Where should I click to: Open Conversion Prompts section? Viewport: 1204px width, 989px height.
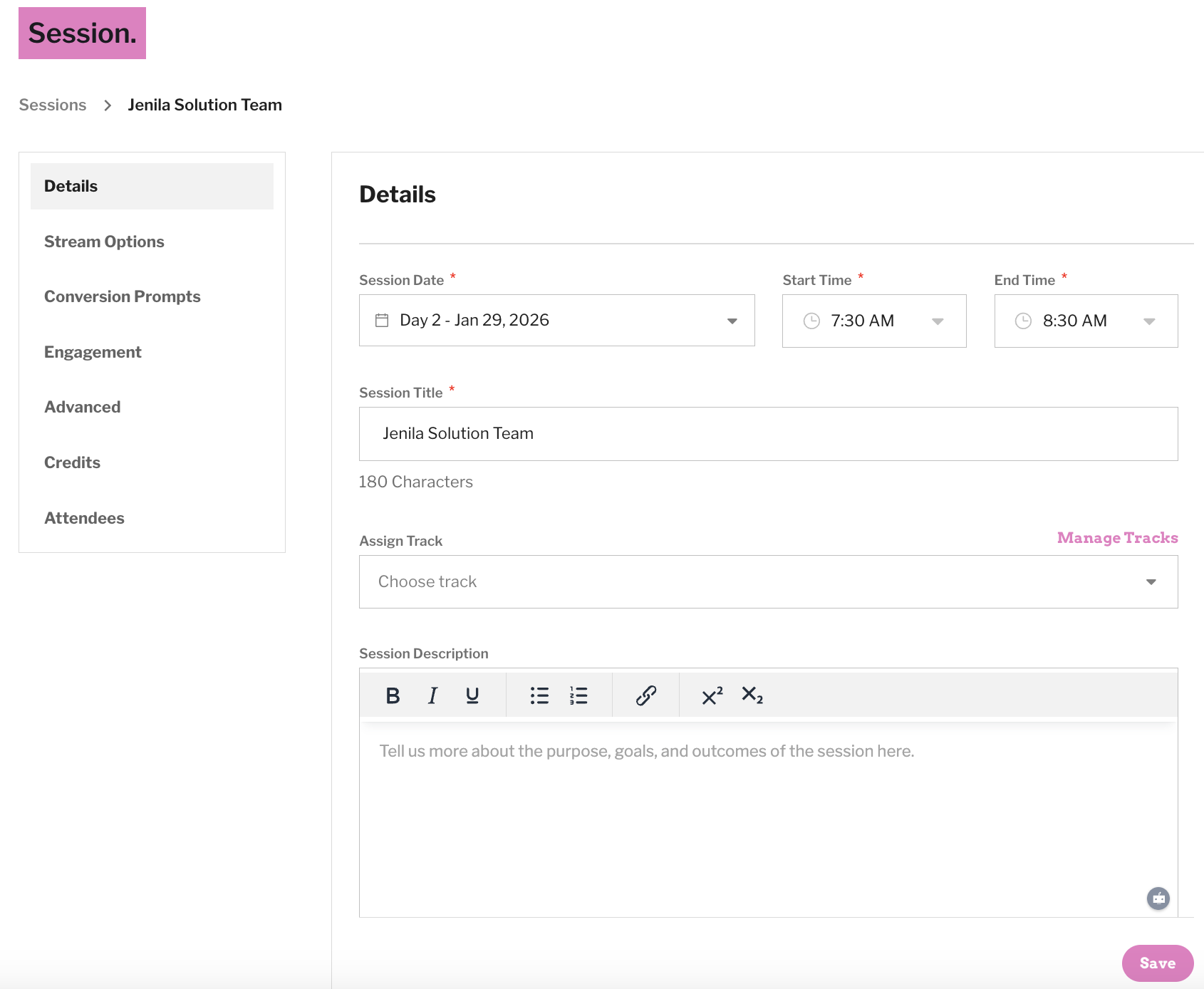tap(123, 296)
